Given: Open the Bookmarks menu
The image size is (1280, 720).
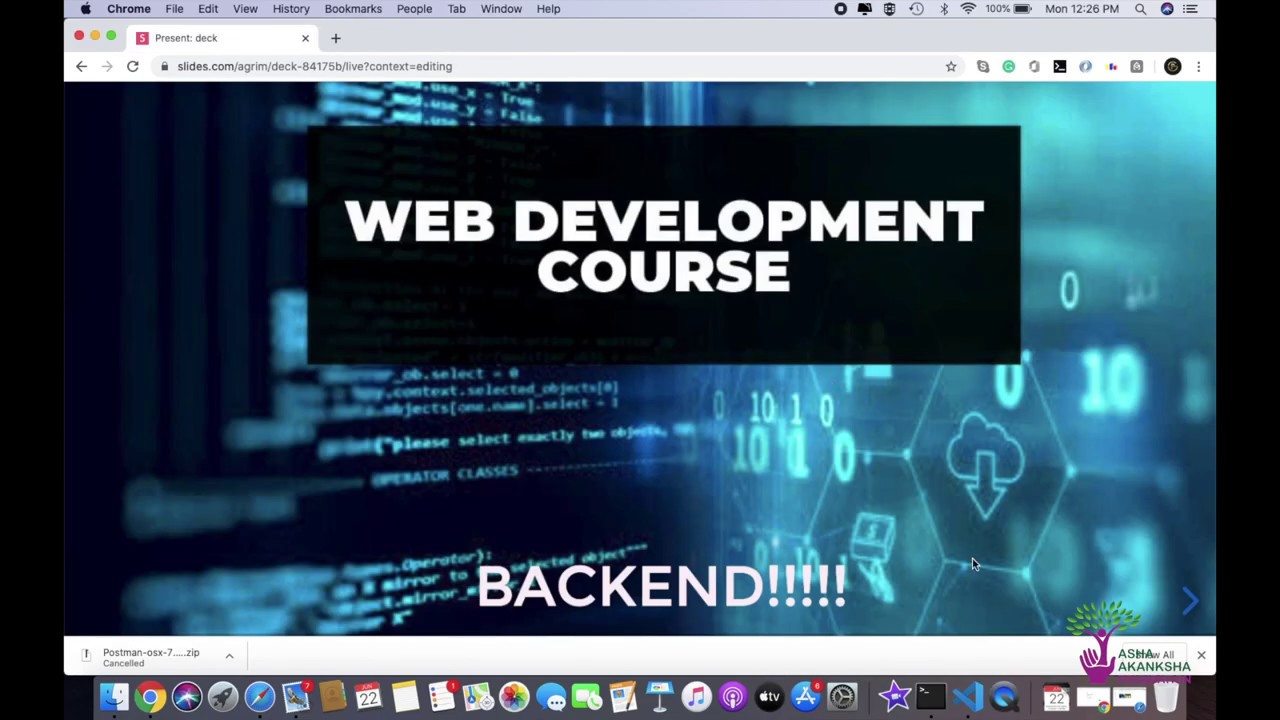Looking at the screenshot, I should coord(353,9).
